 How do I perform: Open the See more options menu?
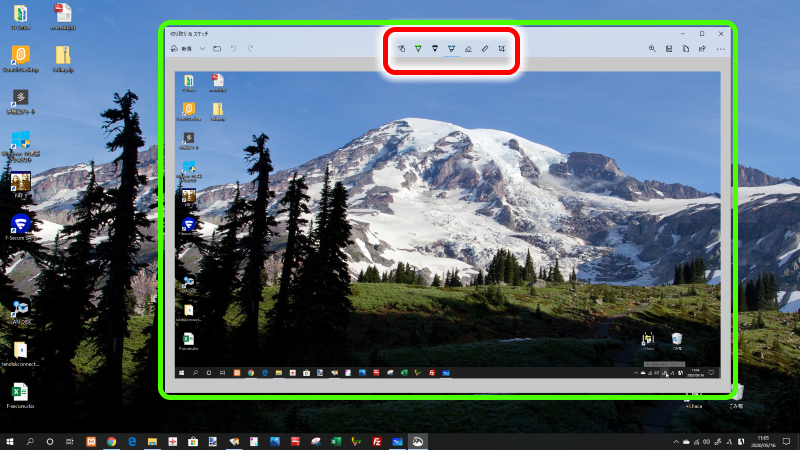coord(720,49)
